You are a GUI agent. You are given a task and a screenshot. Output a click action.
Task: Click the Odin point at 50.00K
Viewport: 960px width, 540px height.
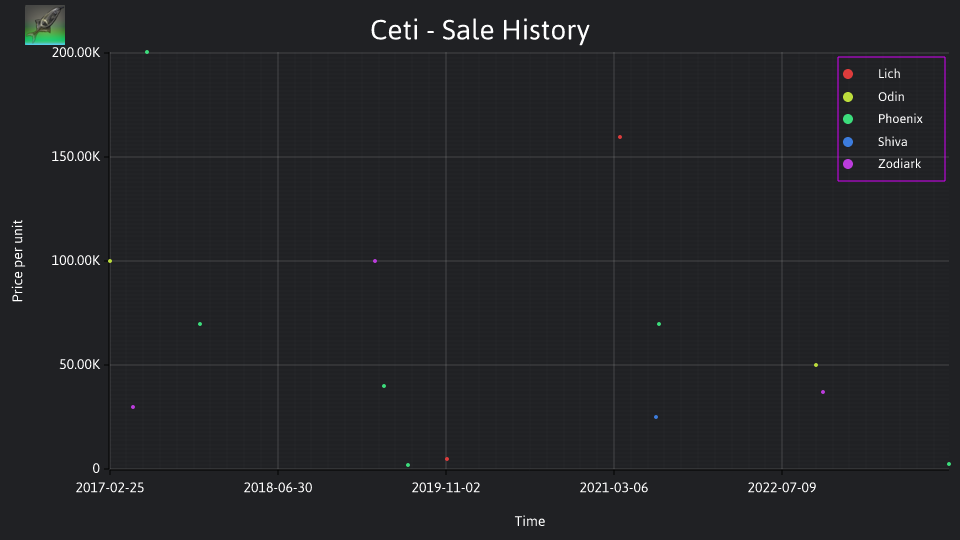pos(816,366)
